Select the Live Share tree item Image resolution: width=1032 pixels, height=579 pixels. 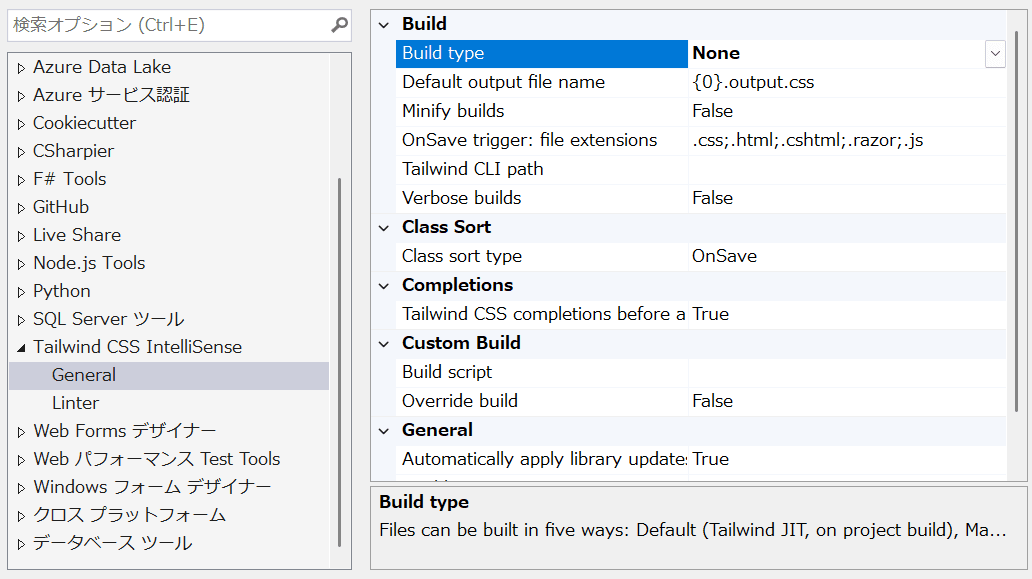77,235
